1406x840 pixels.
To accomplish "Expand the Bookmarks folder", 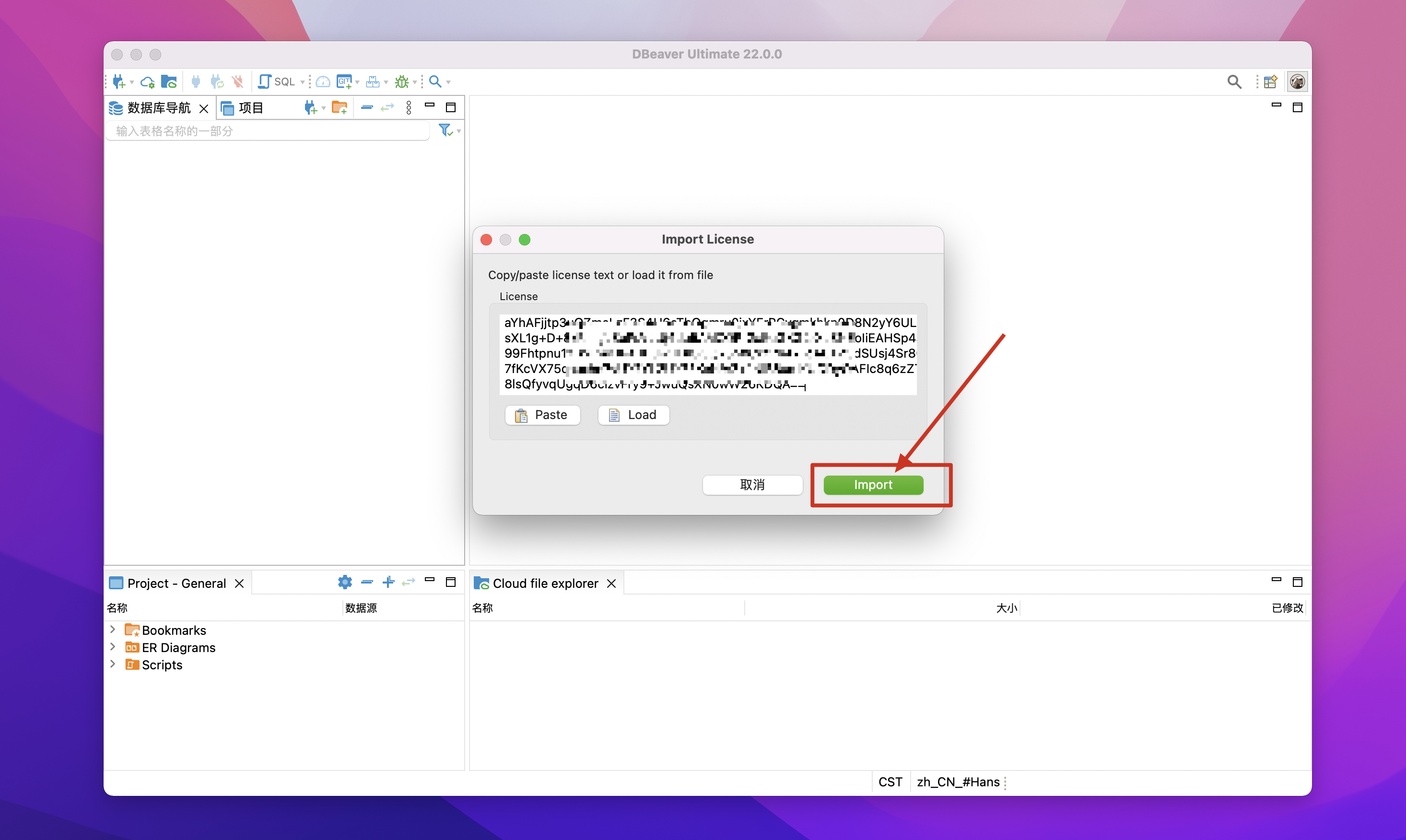I will tap(113, 630).
